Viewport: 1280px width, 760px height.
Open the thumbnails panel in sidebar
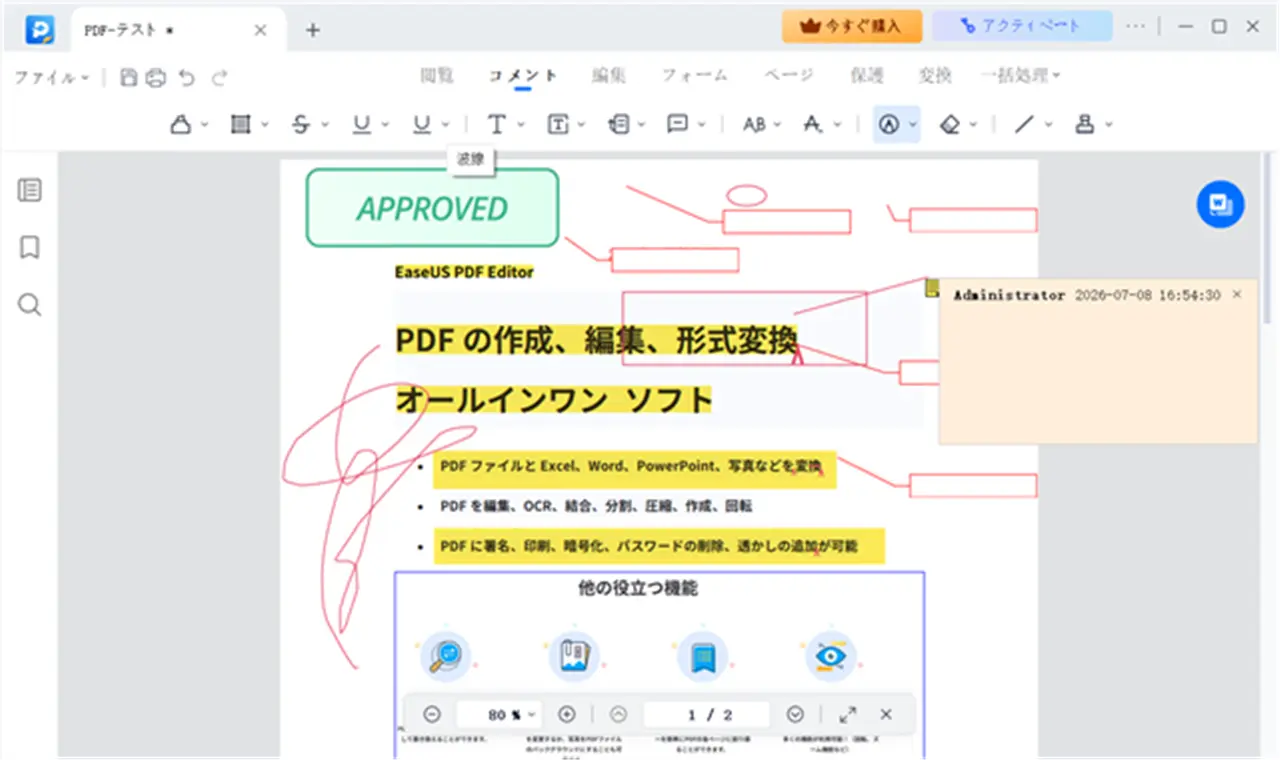pos(30,190)
